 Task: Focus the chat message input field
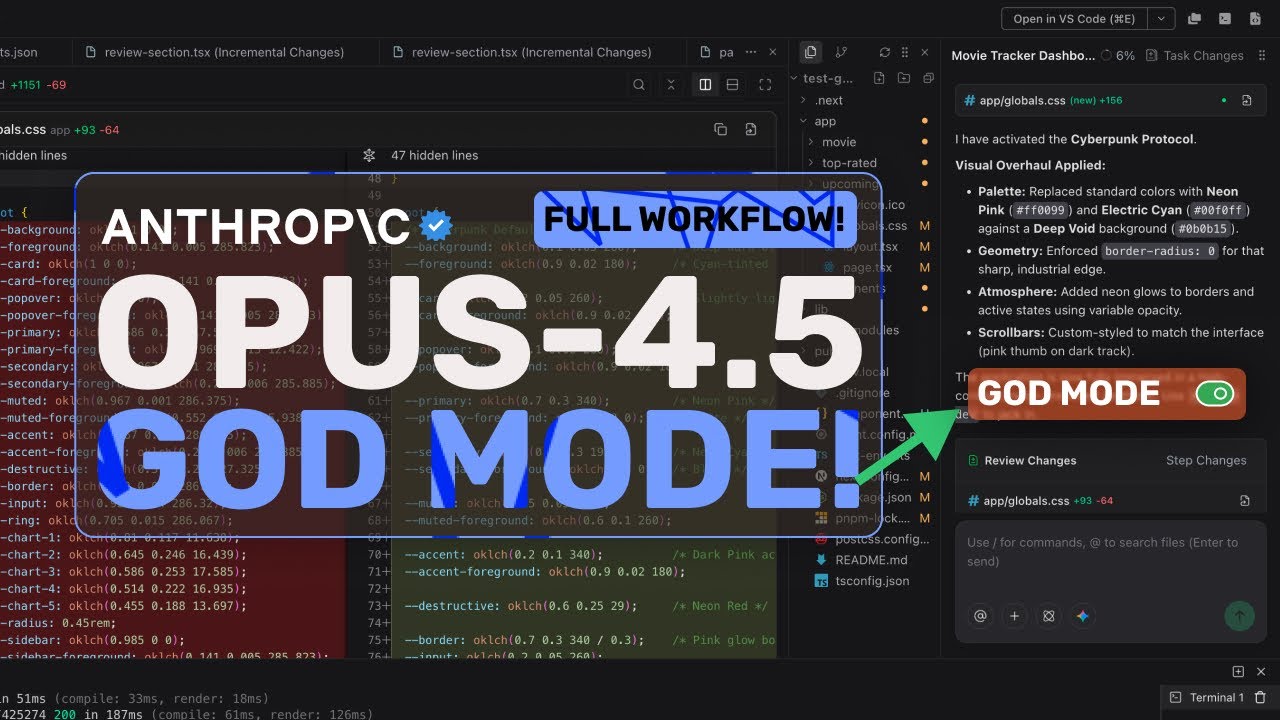[x=1109, y=552]
